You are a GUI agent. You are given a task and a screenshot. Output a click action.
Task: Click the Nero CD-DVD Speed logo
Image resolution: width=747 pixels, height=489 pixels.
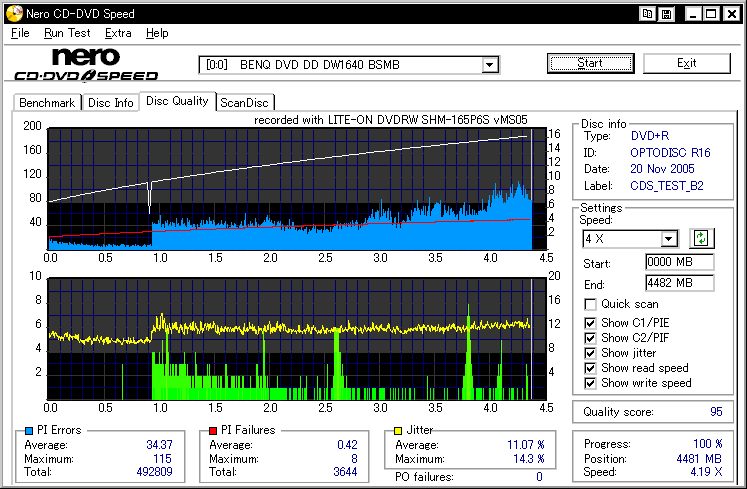click(86, 64)
